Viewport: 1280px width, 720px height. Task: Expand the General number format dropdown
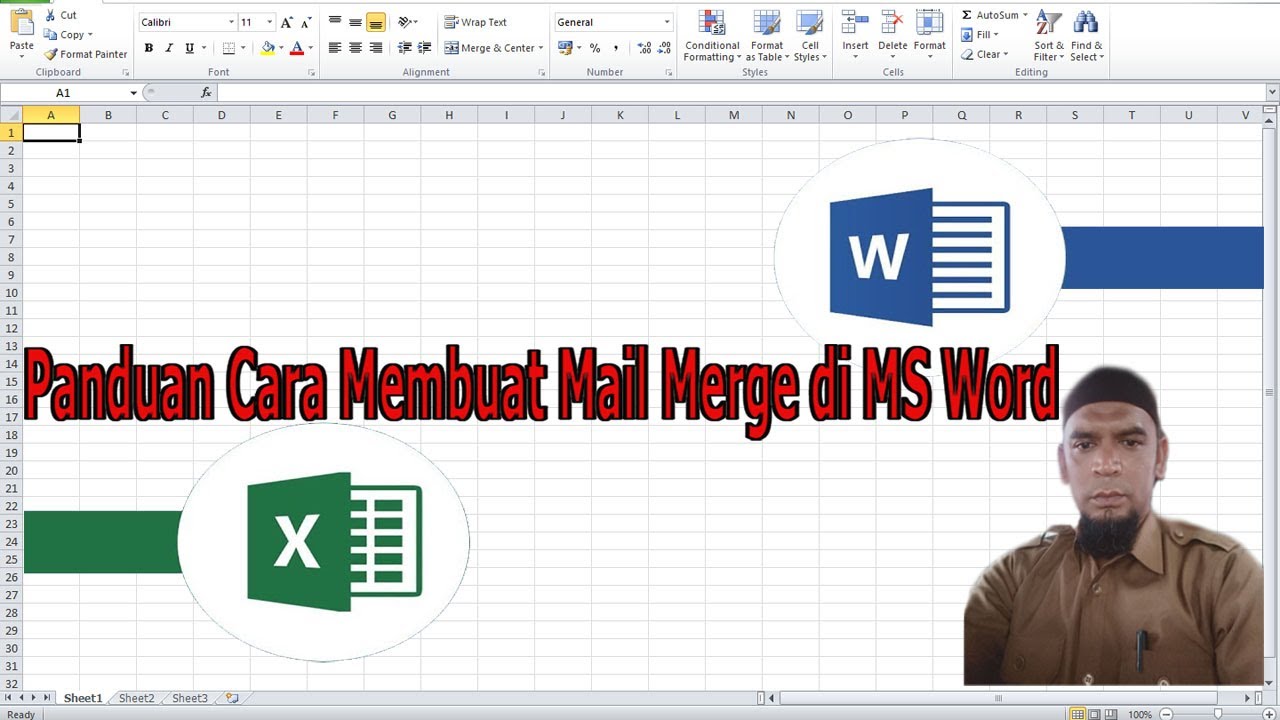tap(667, 22)
